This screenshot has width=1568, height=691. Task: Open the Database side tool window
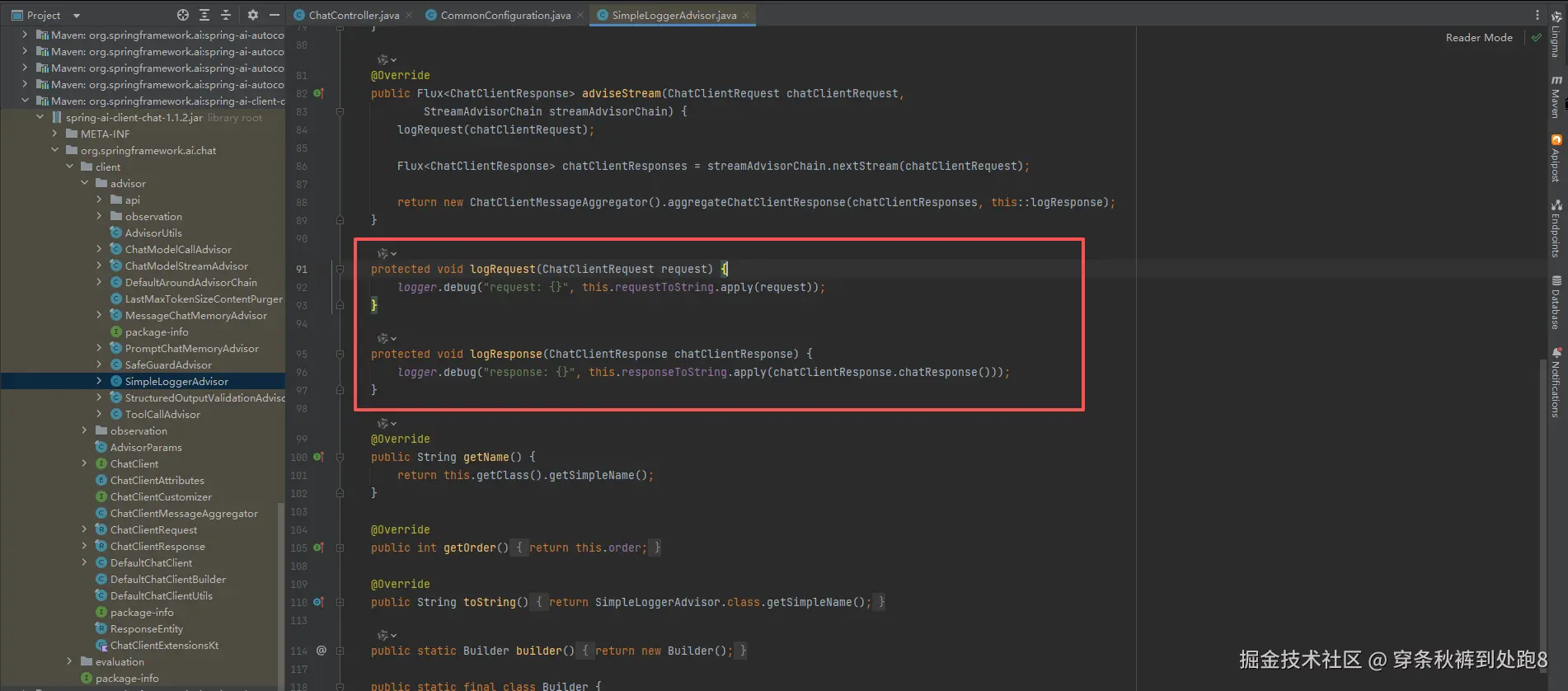pyautogui.click(x=1556, y=303)
